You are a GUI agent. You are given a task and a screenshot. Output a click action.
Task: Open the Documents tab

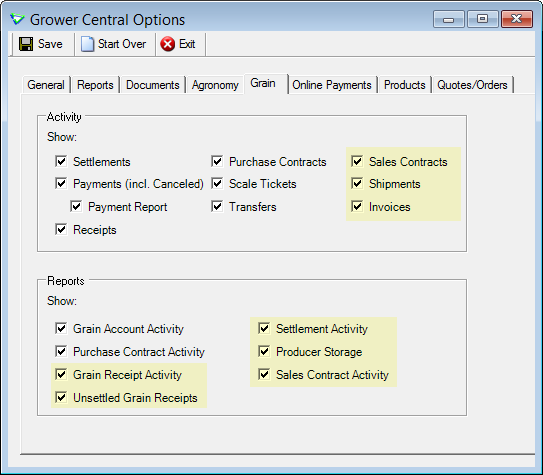click(153, 85)
